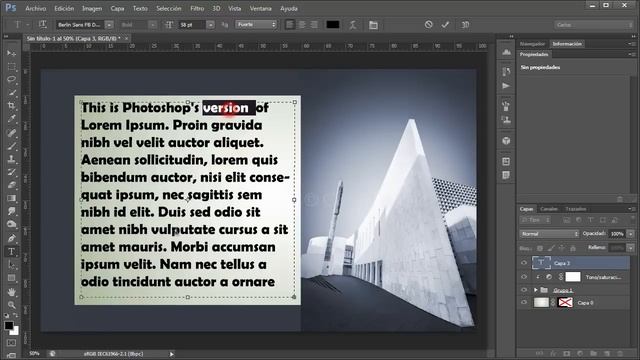Commit the current text edits

[445, 24]
